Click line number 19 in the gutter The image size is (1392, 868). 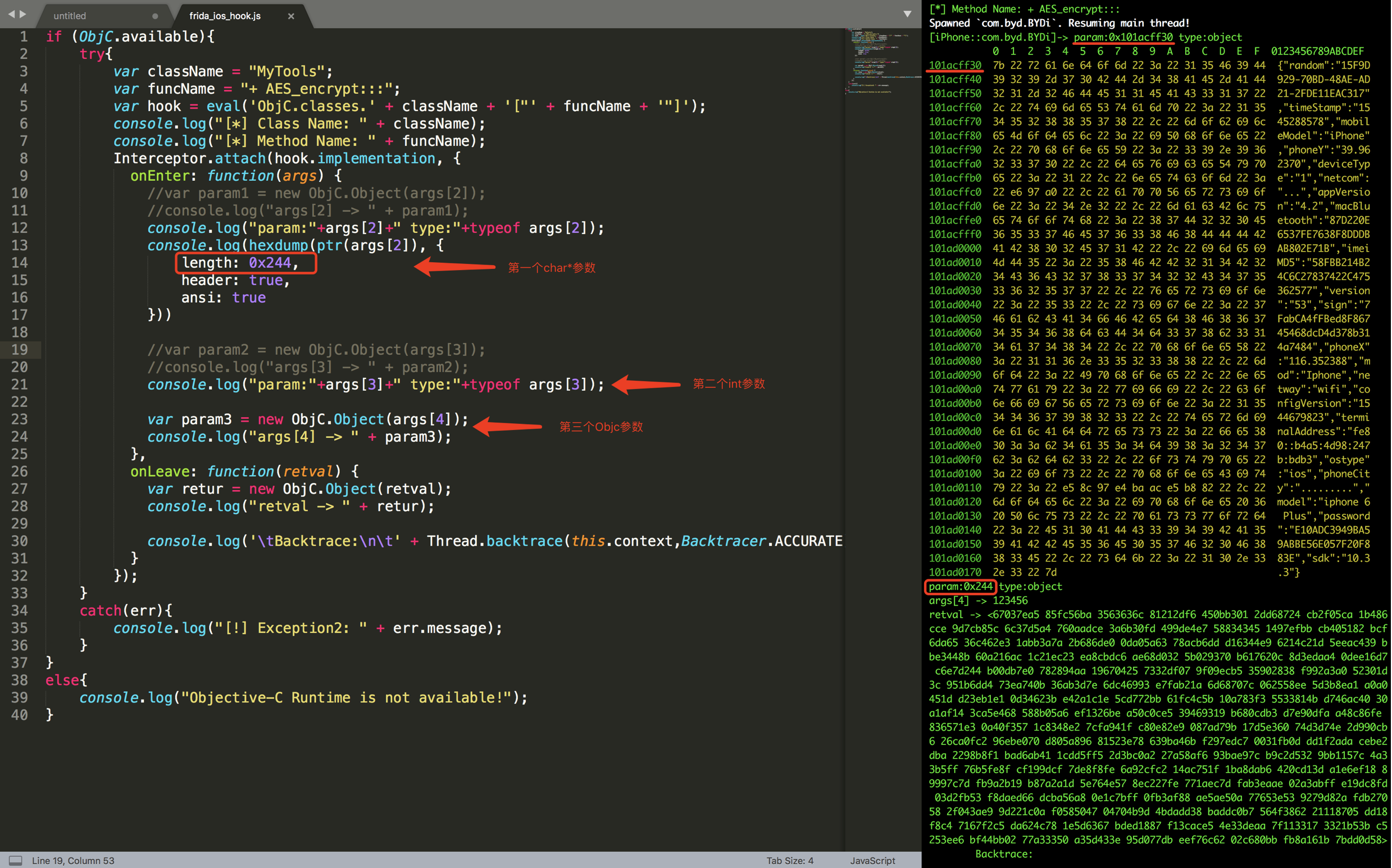[20, 350]
